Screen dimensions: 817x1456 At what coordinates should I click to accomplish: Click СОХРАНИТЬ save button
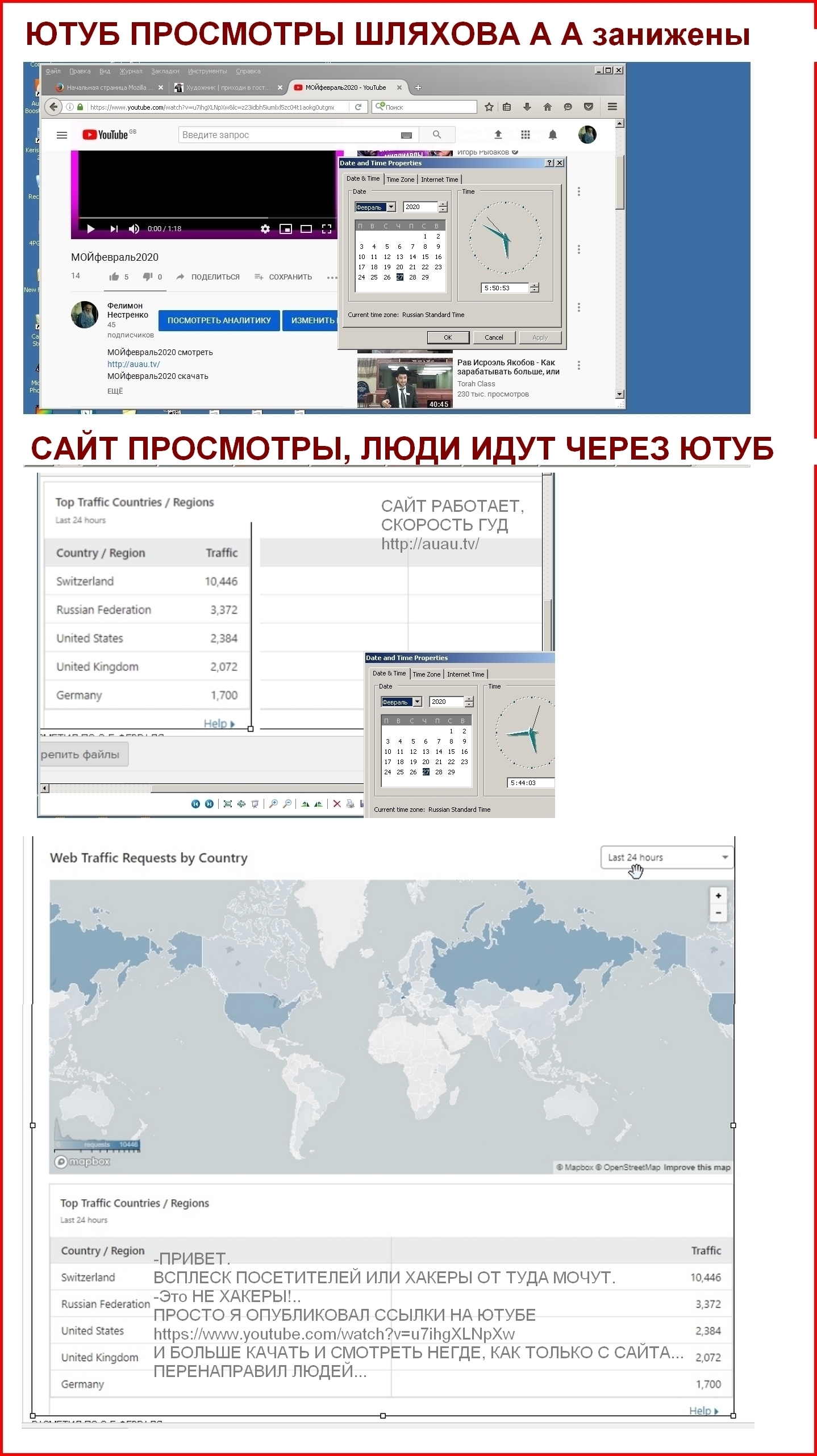(284, 277)
